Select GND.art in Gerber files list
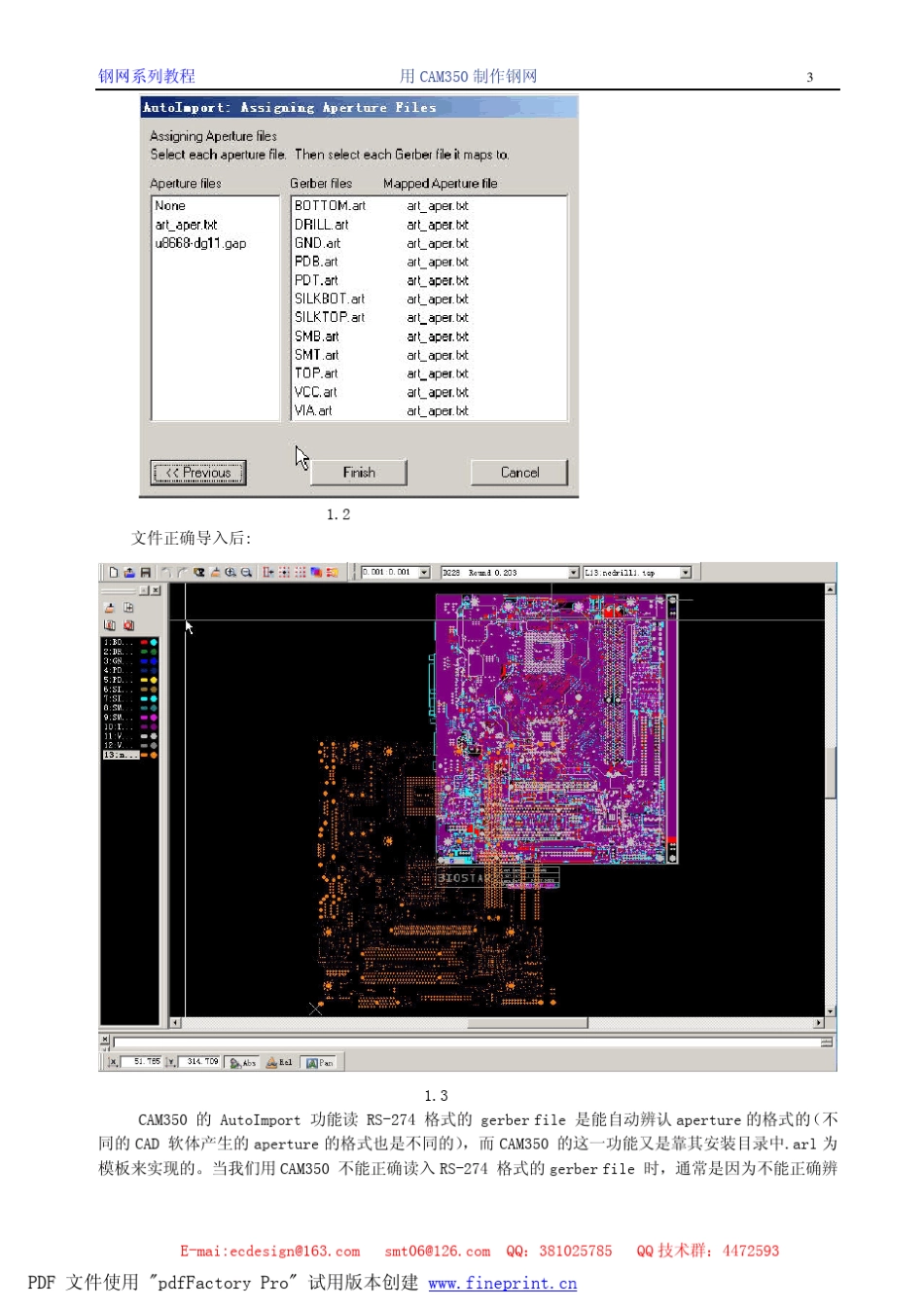Image resolution: width=924 pixels, height=1308 pixels. point(317,243)
